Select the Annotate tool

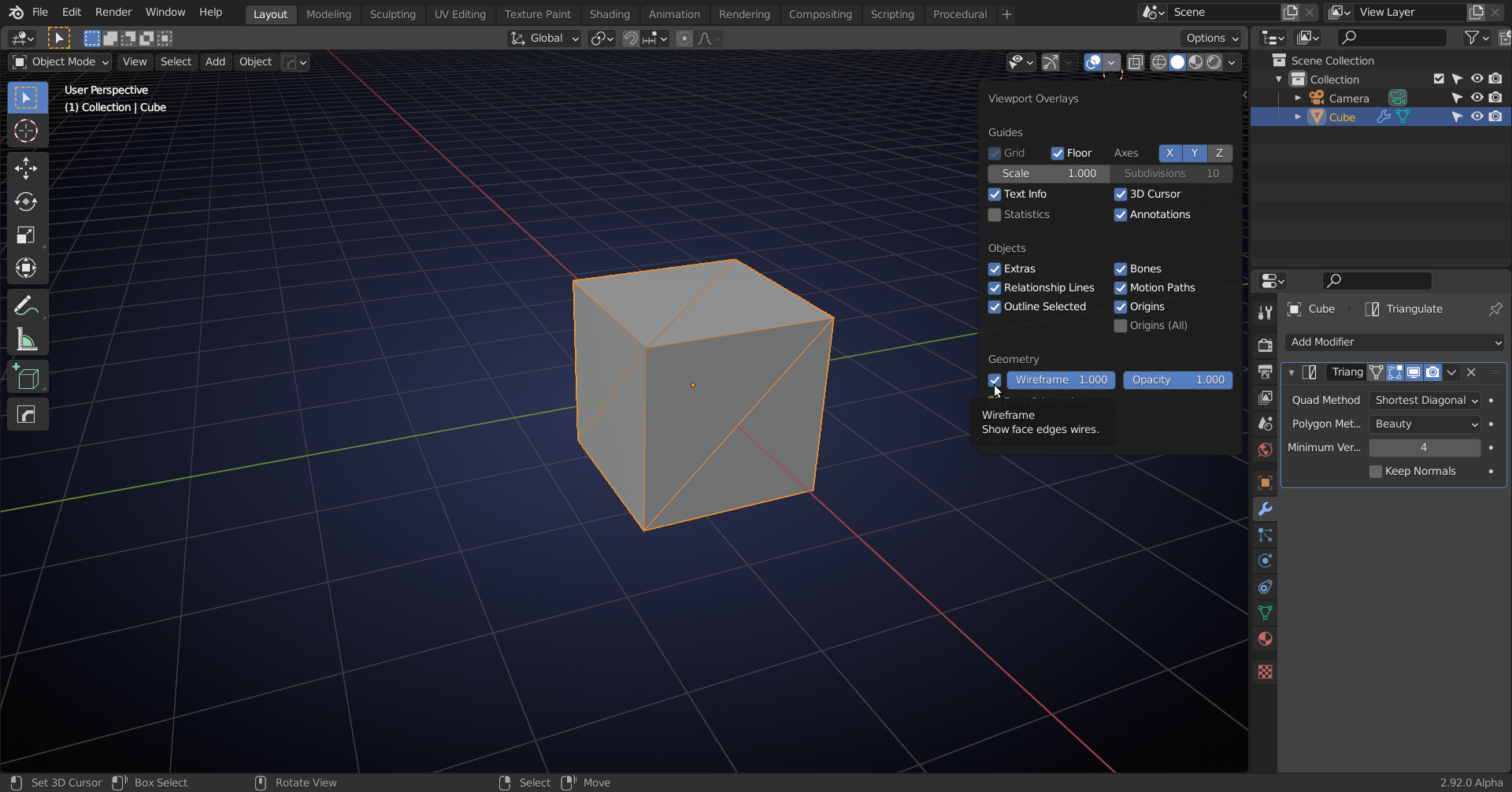point(27,305)
